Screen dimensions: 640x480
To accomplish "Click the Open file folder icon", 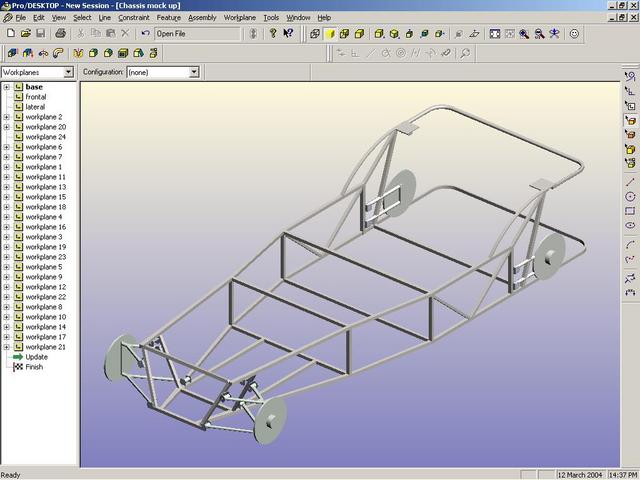I will click(x=26, y=33).
